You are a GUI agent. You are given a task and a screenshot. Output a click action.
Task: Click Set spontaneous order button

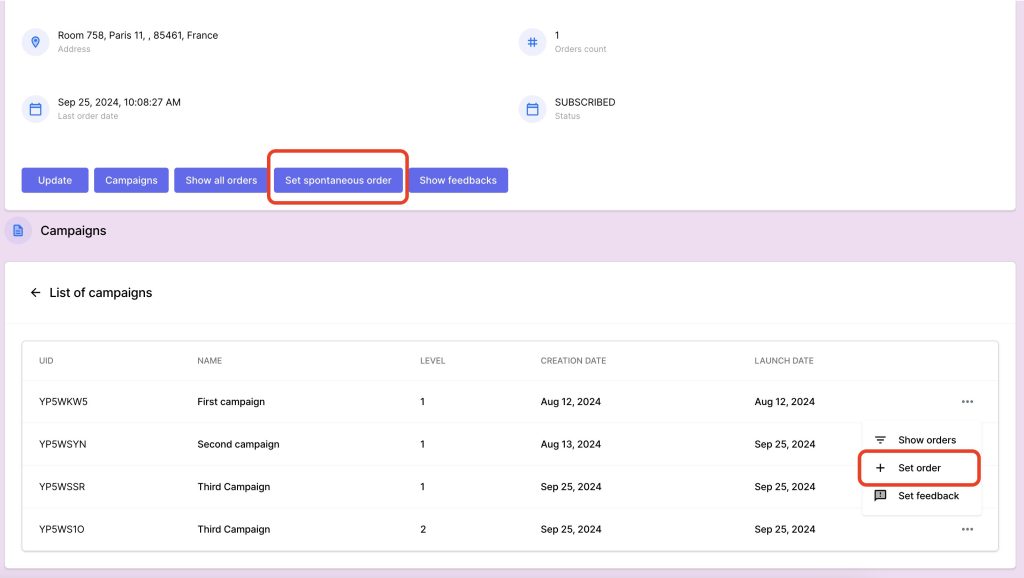click(x=338, y=180)
